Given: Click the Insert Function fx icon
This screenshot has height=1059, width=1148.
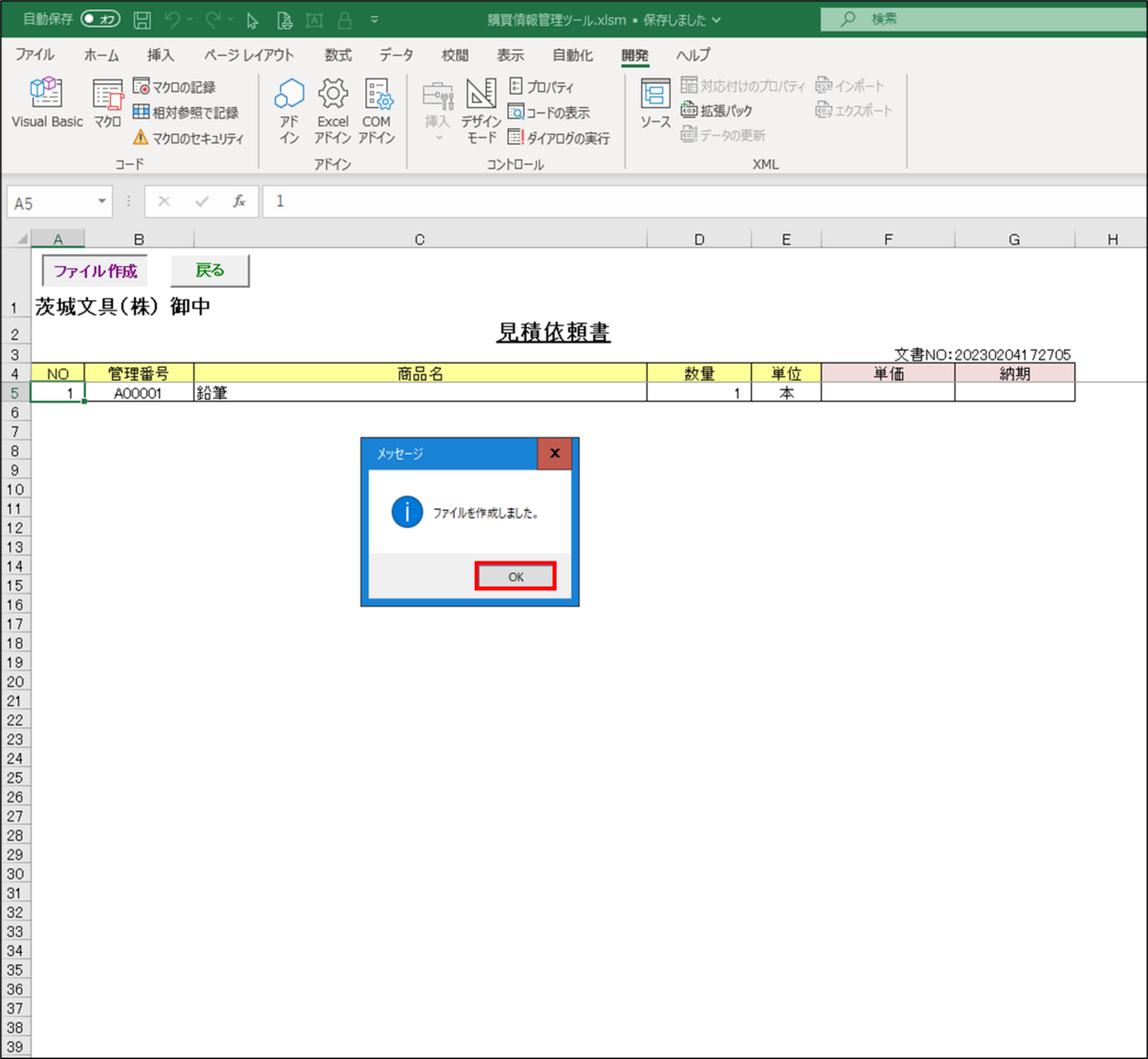Looking at the screenshot, I should coord(239,201).
